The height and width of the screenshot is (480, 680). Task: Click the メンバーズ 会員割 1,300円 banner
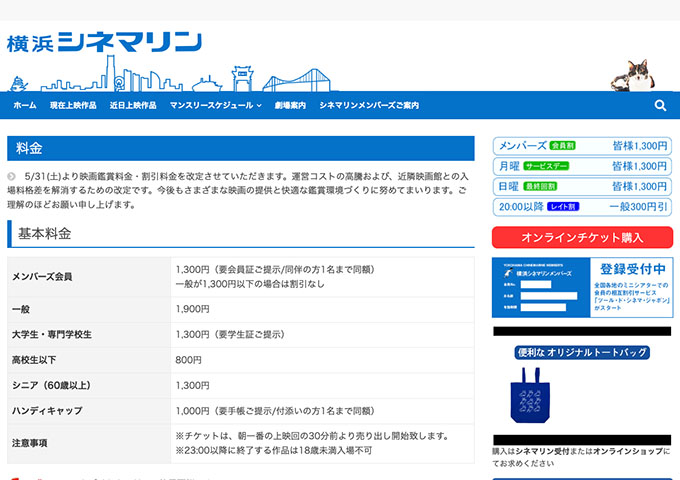pos(582,146)
